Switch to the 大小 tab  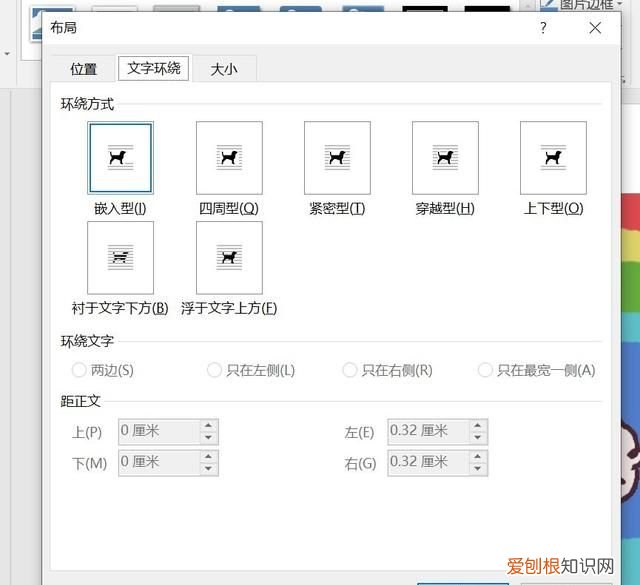[x=224, y=69]
